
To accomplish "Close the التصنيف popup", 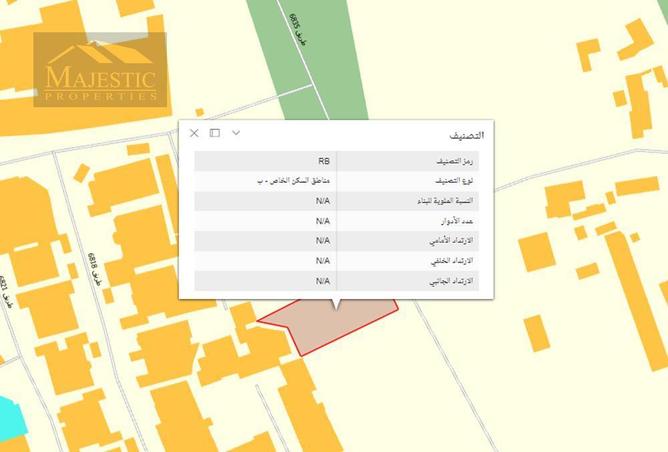I will coord(194,133).
